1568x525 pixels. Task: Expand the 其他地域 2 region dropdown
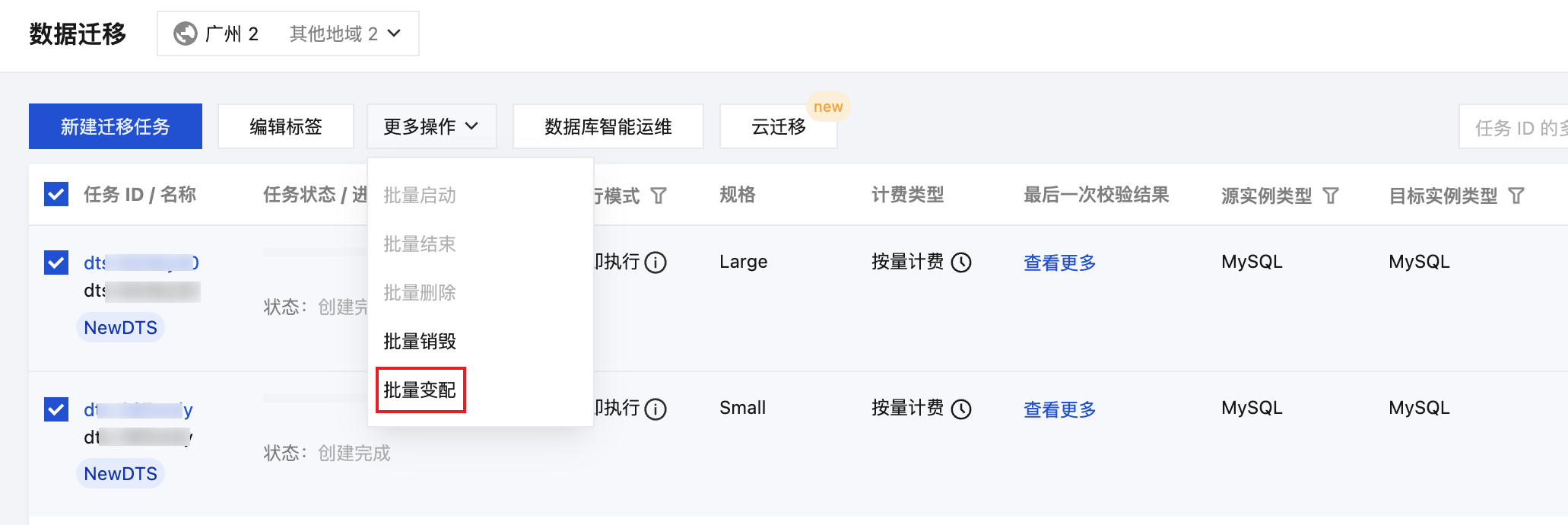[x=344, y=33]
